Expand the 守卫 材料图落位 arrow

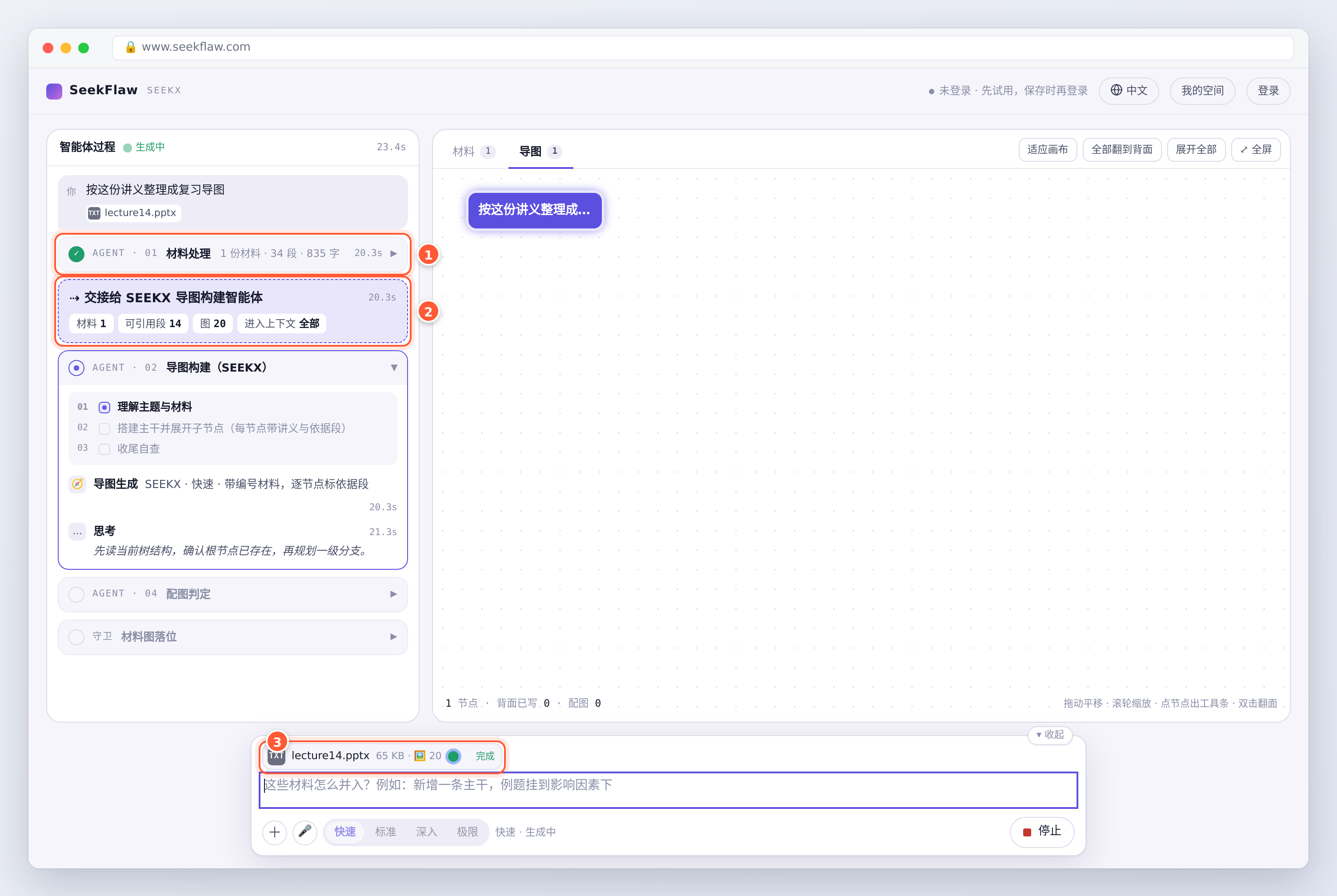pos(394,636)
